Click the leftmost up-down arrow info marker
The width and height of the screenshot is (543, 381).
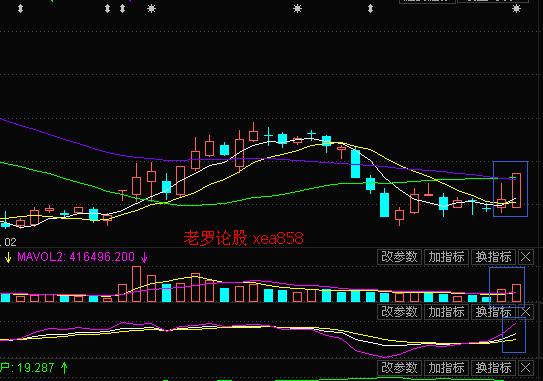(x=20, y=9)
